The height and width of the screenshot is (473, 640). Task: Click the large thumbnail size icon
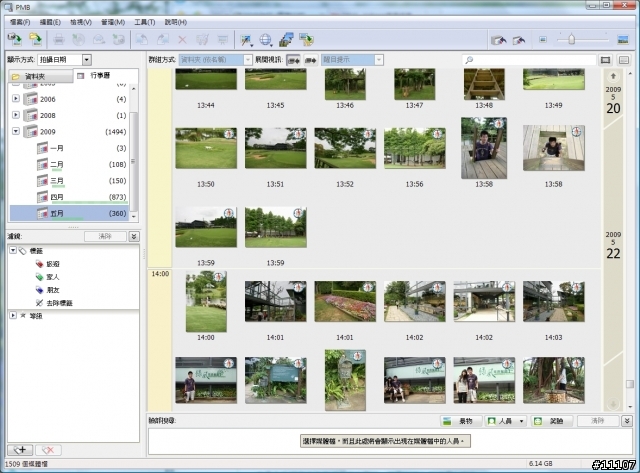[623, 40]
